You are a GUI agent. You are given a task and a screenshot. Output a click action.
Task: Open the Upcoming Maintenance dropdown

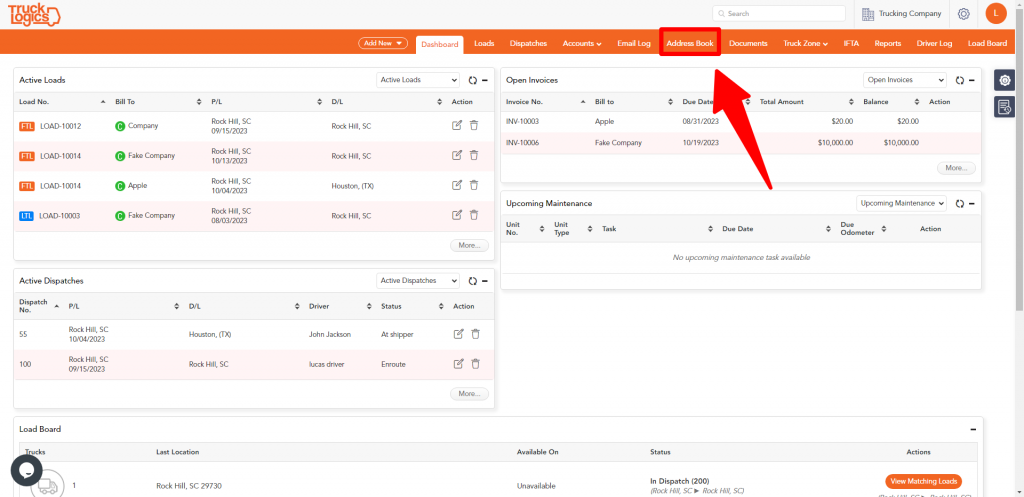coord(901,203)
